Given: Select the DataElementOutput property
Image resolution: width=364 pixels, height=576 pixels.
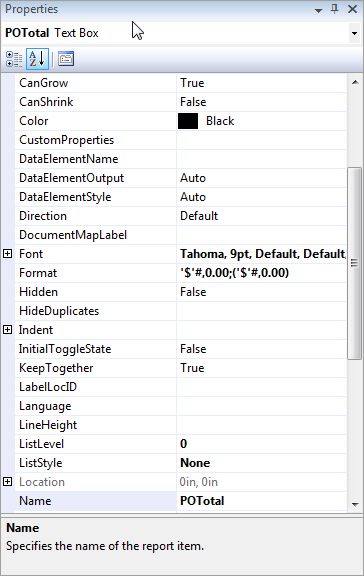Looking at the screenshot, I should 72,178.
